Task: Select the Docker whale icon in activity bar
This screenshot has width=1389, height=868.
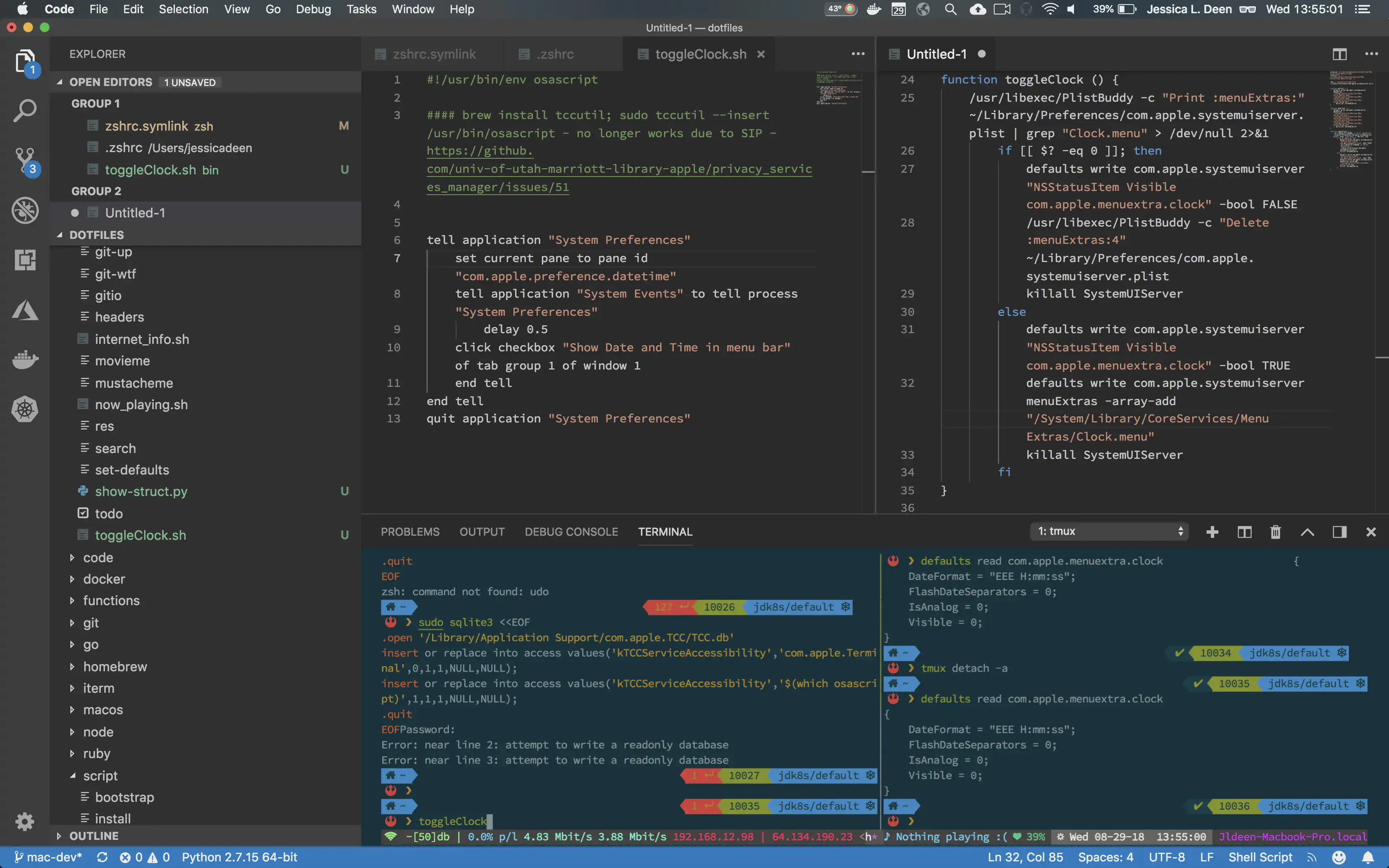Action: click(25, 360)
